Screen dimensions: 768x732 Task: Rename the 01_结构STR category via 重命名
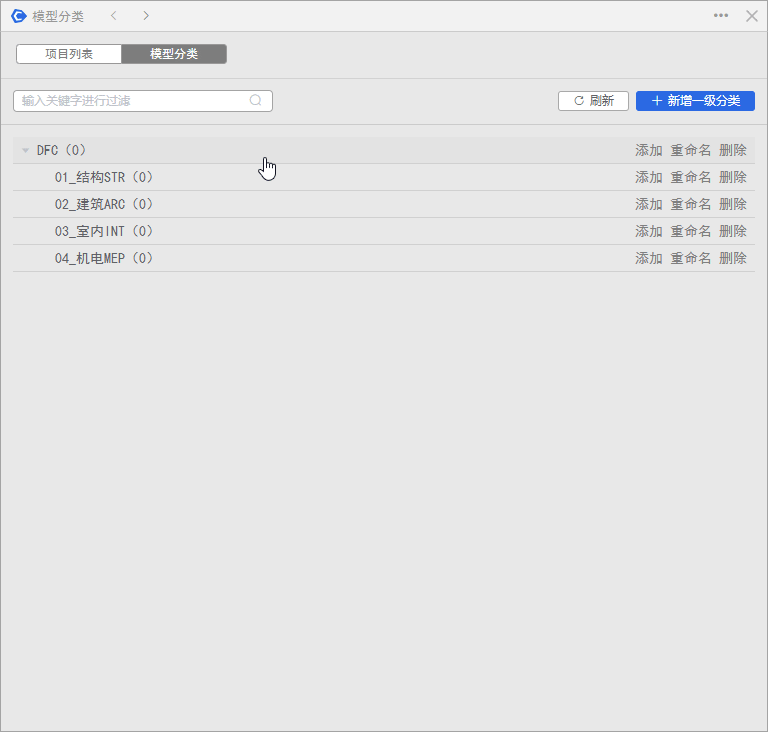click(x=691, y=178)
